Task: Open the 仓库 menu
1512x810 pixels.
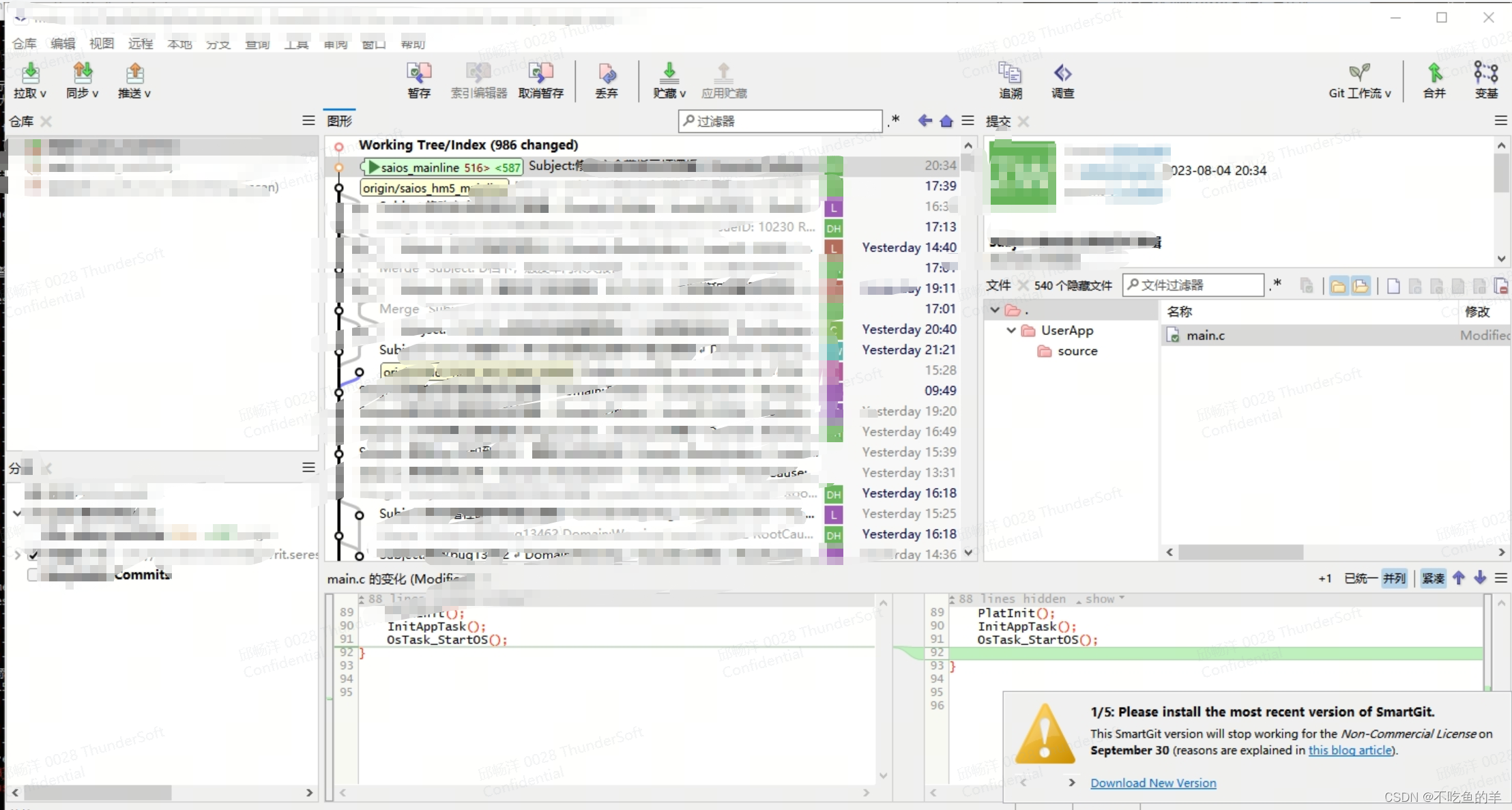Action: tap(24, 44)
